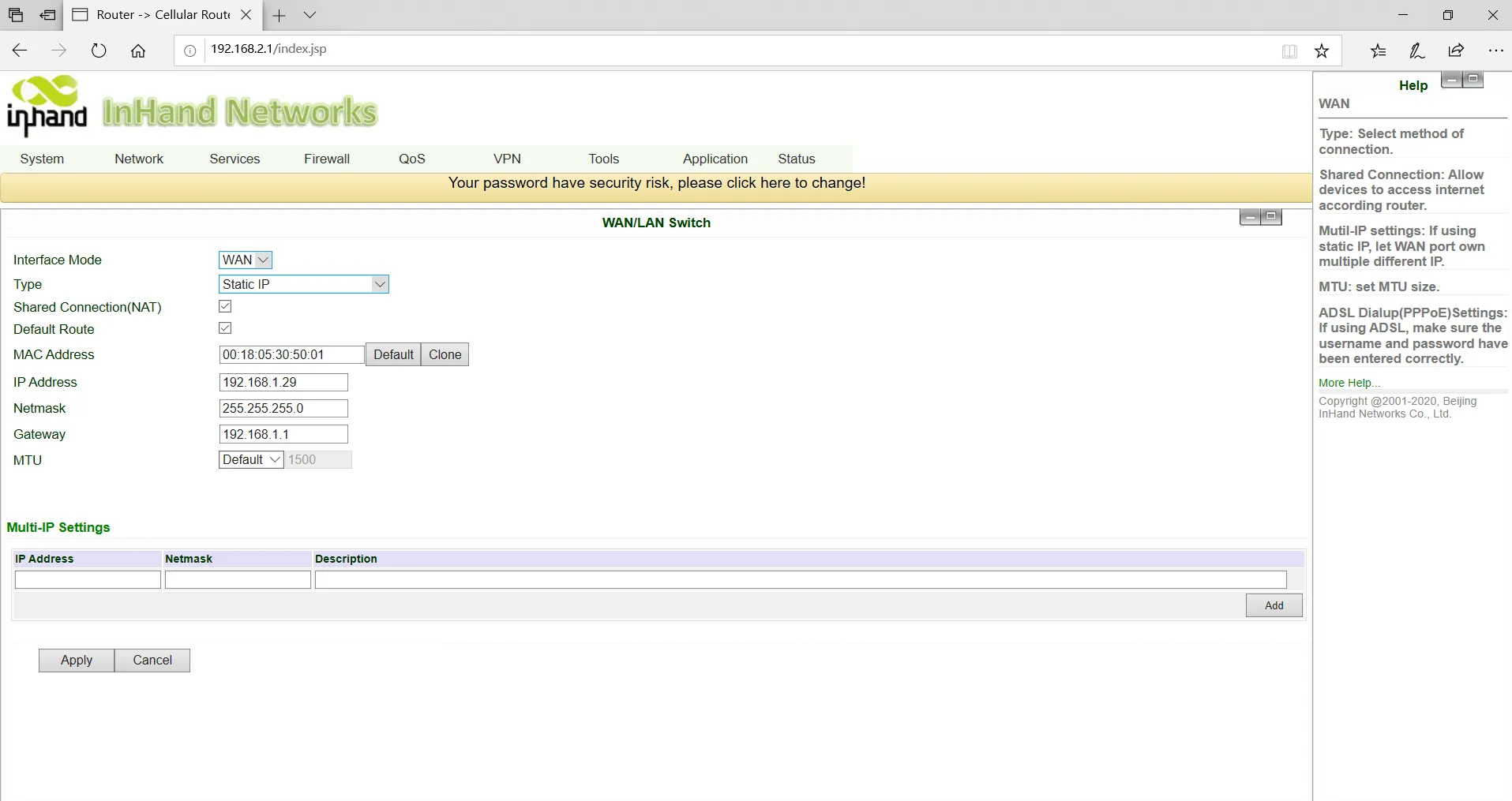Click Add in Multi-IP Settings
The width and height of the screenshot is (1512, 801).
tap(1274, 605)
